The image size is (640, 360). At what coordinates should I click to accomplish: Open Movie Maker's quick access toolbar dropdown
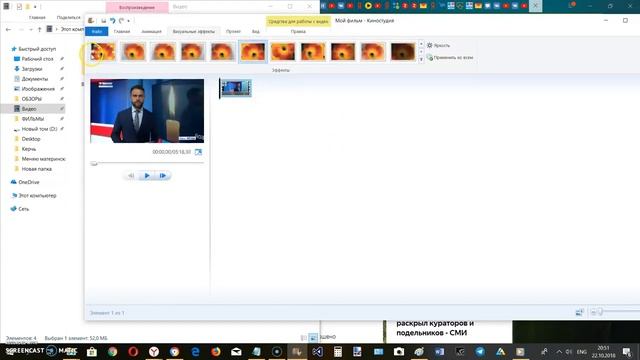(129, 21)
